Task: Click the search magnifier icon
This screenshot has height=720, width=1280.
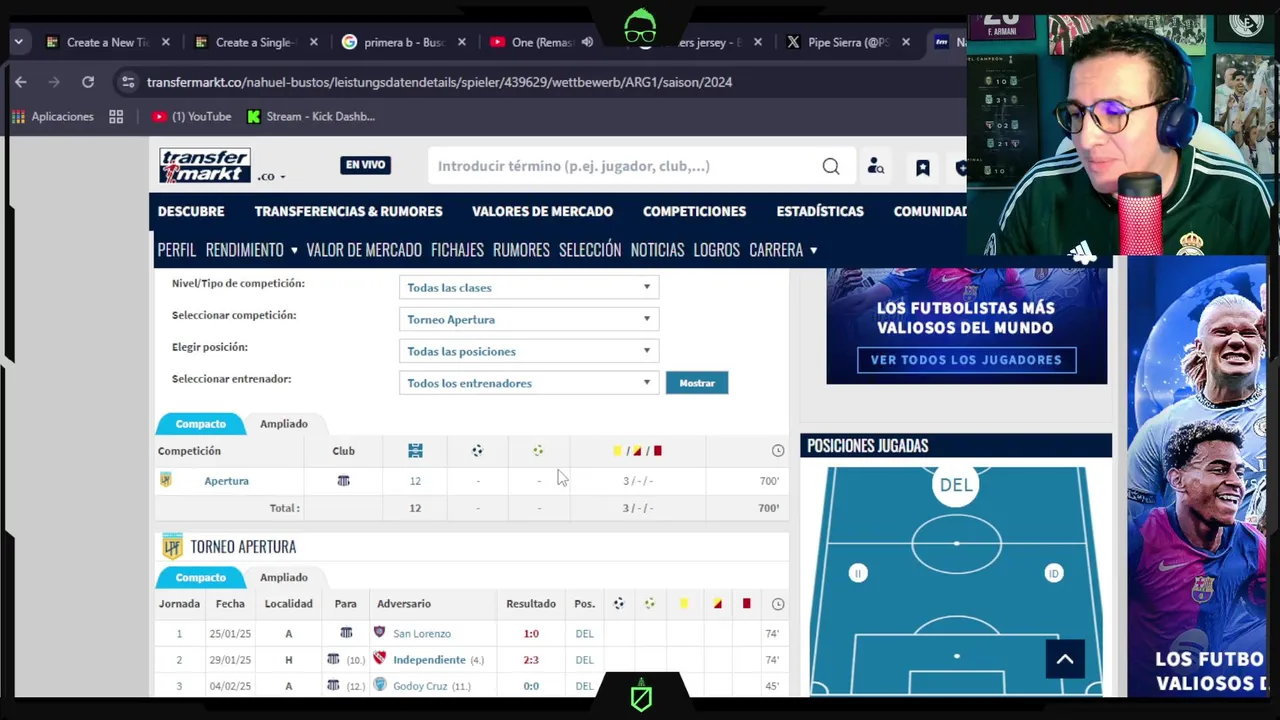Action: point(831,166)
